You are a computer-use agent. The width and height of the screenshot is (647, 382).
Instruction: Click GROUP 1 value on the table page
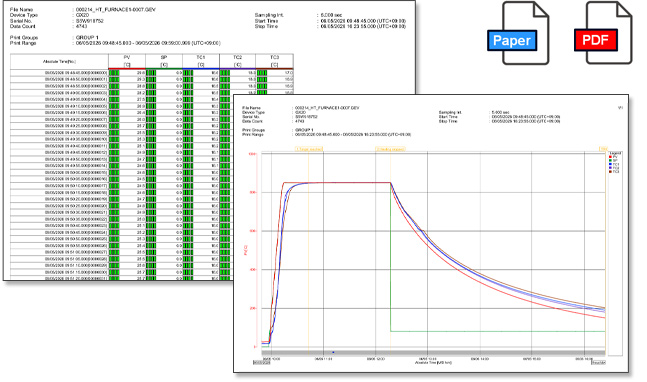tap(87, 38)
